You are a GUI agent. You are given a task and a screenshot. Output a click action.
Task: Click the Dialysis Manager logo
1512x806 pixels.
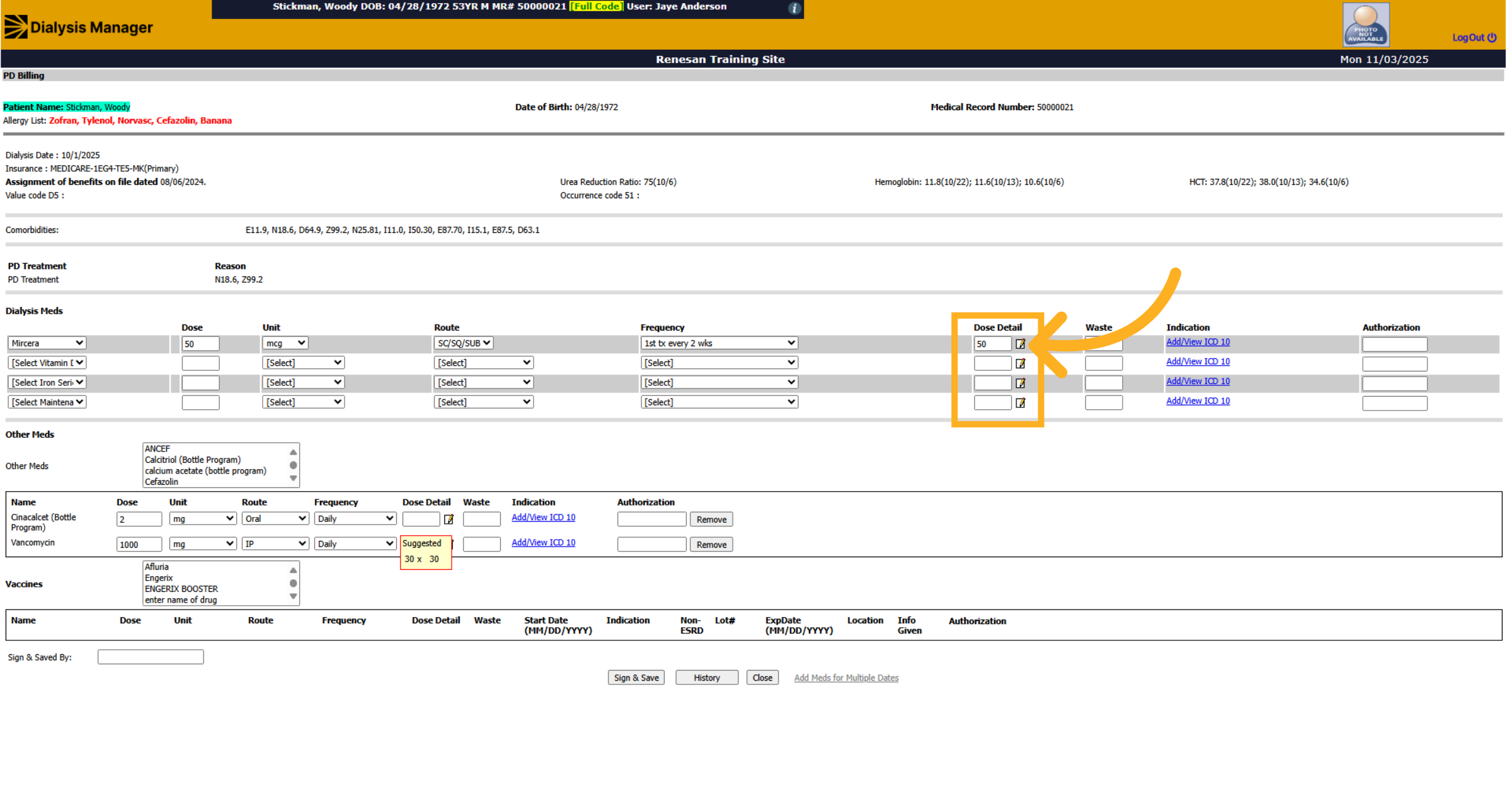tap(79, 27)
